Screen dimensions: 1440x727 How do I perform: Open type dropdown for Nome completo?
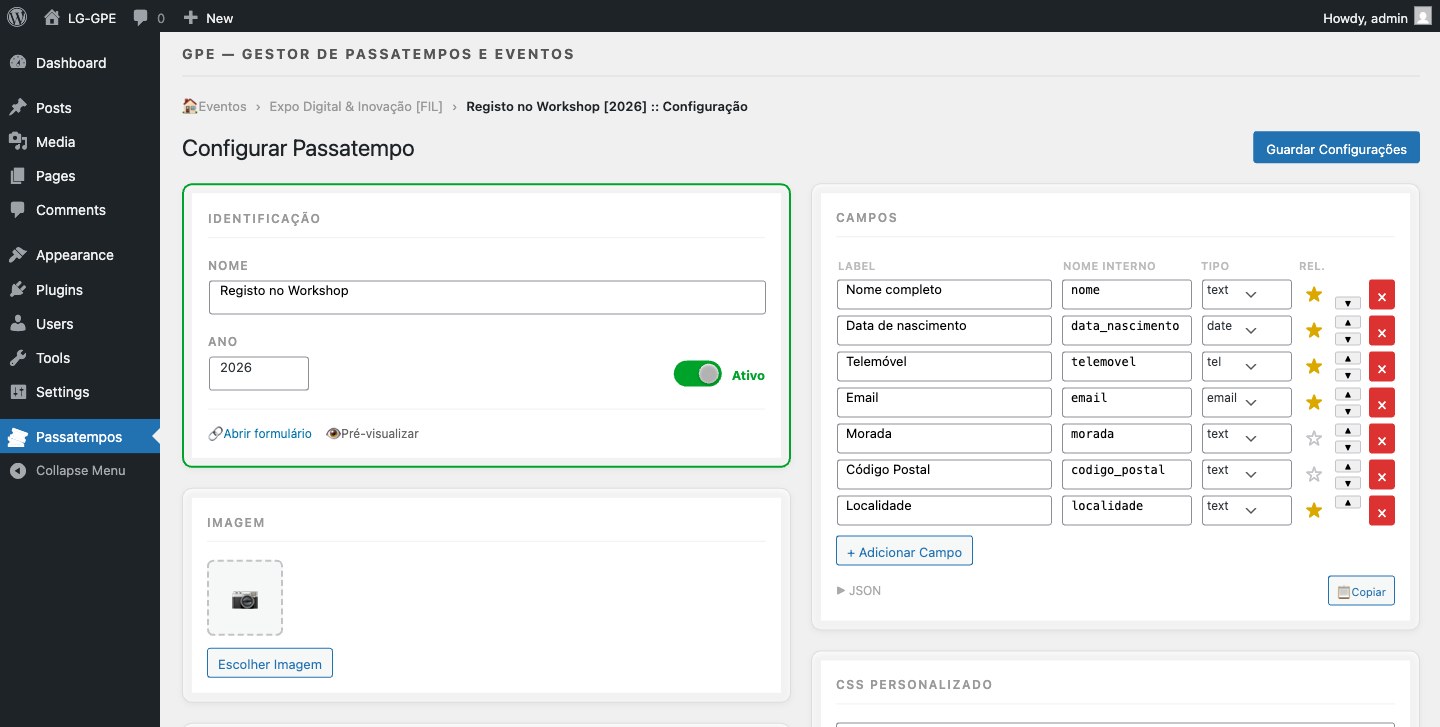tap(1246, 294)
